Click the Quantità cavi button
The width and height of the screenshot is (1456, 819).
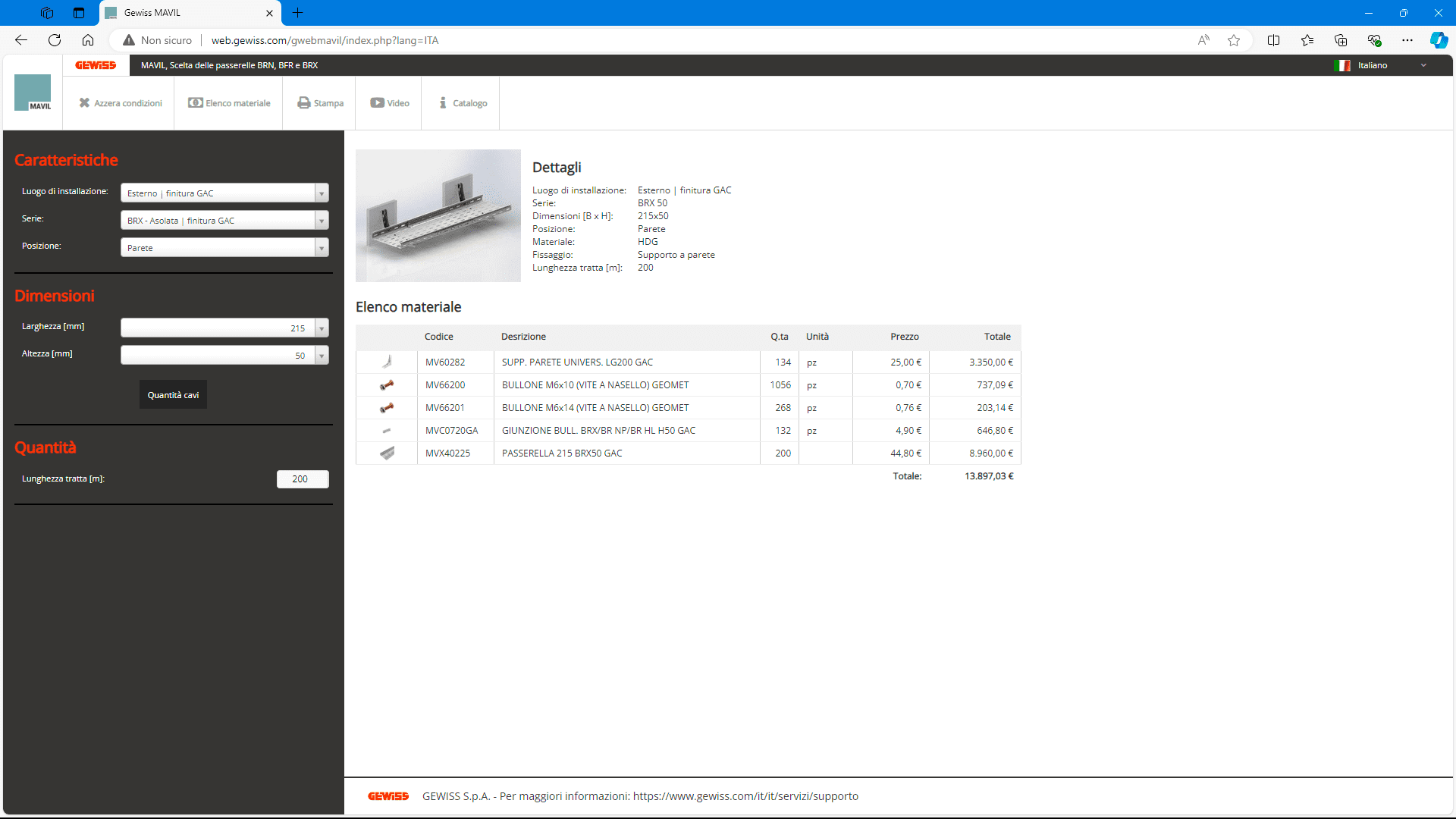[173, 395]
